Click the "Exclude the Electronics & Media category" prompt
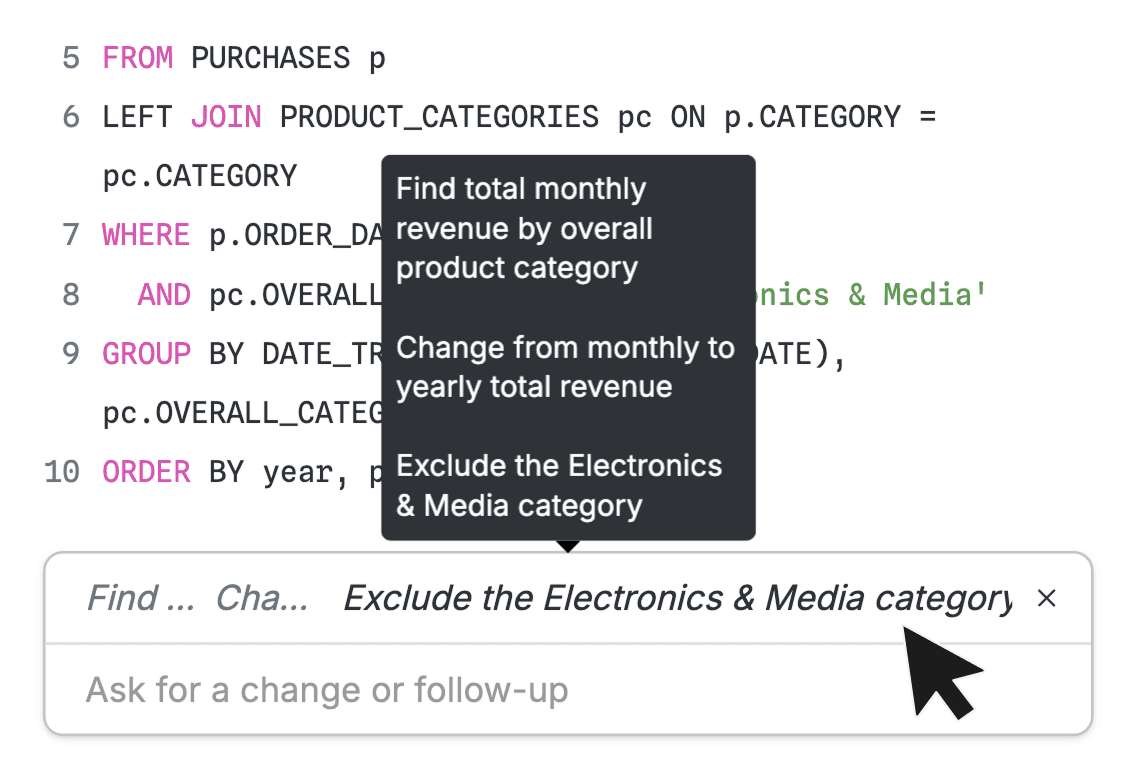Viewport: 1138px width, 782px height. [x=676, y=599]
